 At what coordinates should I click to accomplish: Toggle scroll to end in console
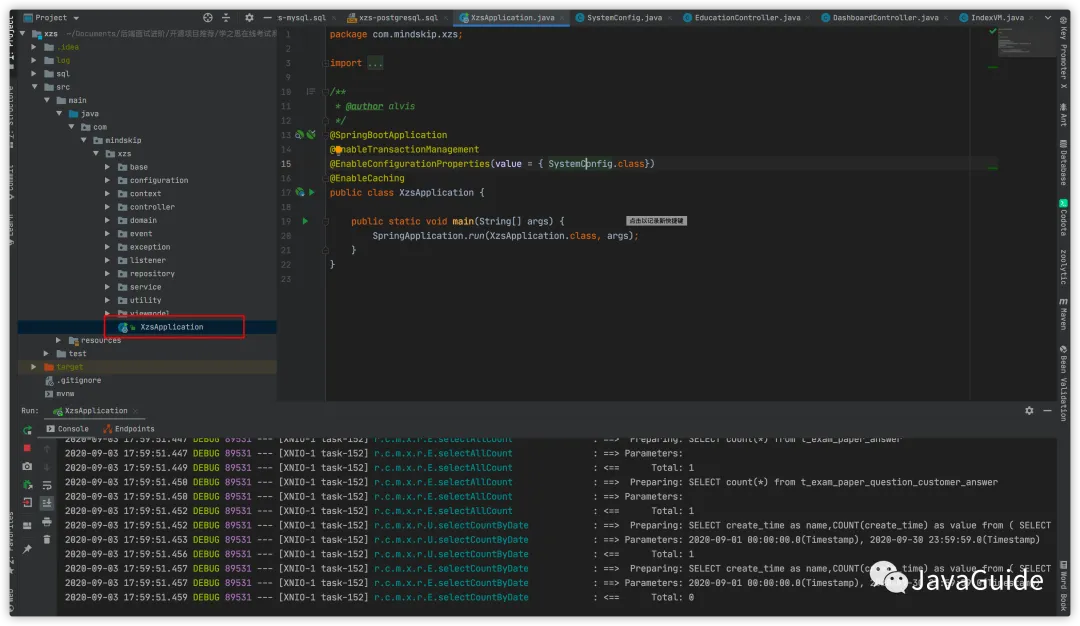point(46,503)
